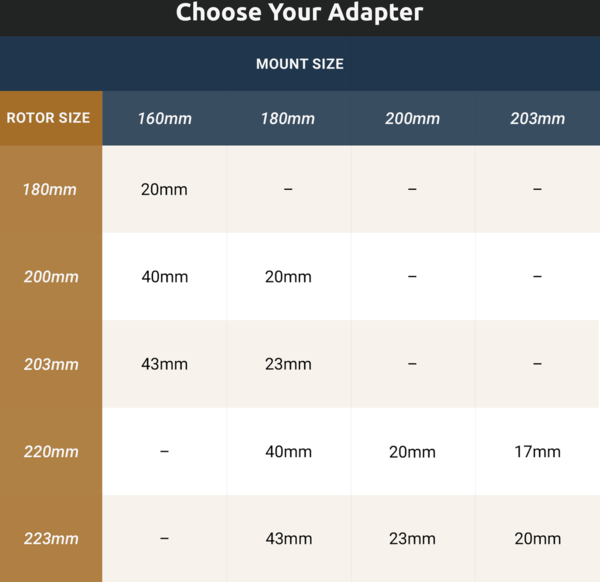Viewport: 600px width, 582px height.
Task: Click the 20mm cell in 180mm rotor row
Action: [164, 189]
